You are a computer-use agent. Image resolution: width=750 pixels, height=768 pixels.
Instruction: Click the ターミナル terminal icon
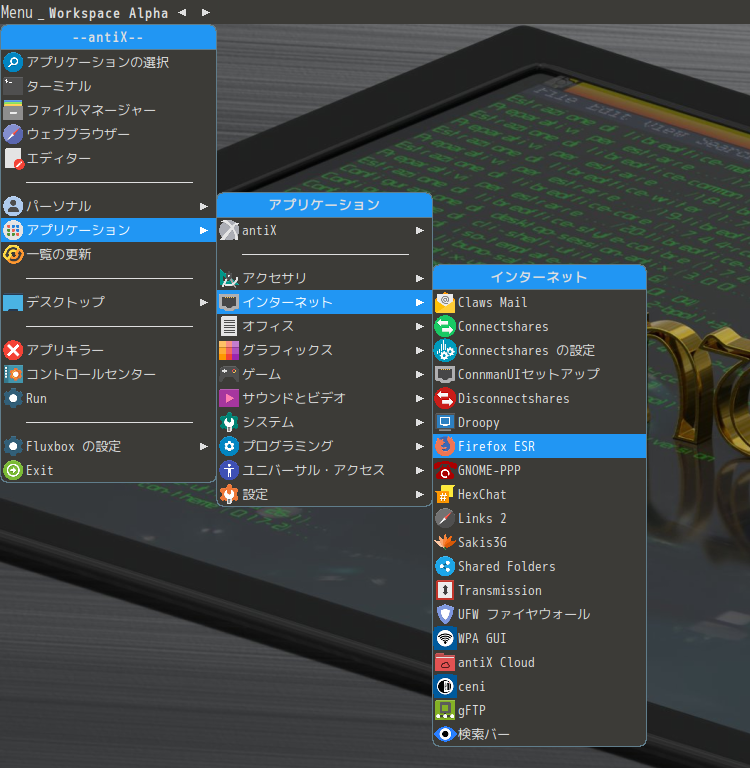(13, 86)
